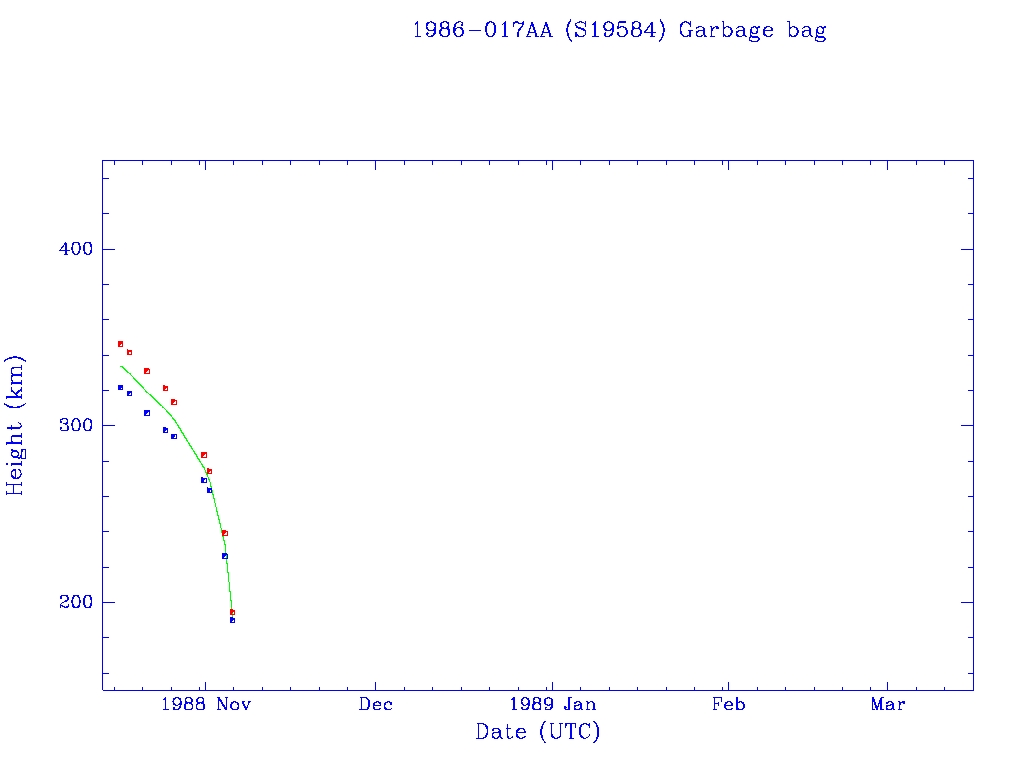
Task: Select the blue marker just above 300 km
Action: (x=146, y=413)
